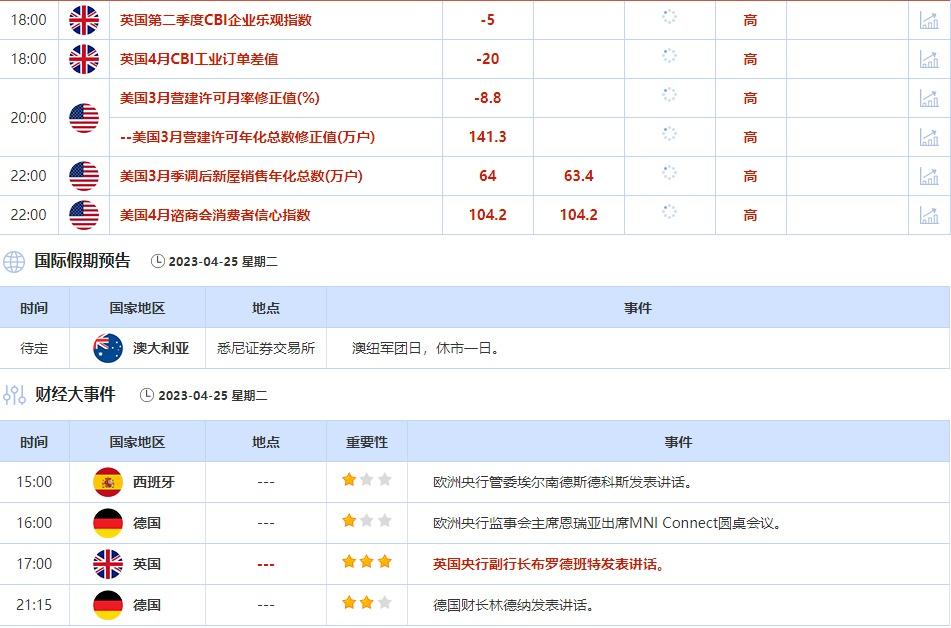Open chart icon for 英国第二季度CBI企业乐观指数
The height and width of the screenshot is (628, 951).
(x=929, y=20)
